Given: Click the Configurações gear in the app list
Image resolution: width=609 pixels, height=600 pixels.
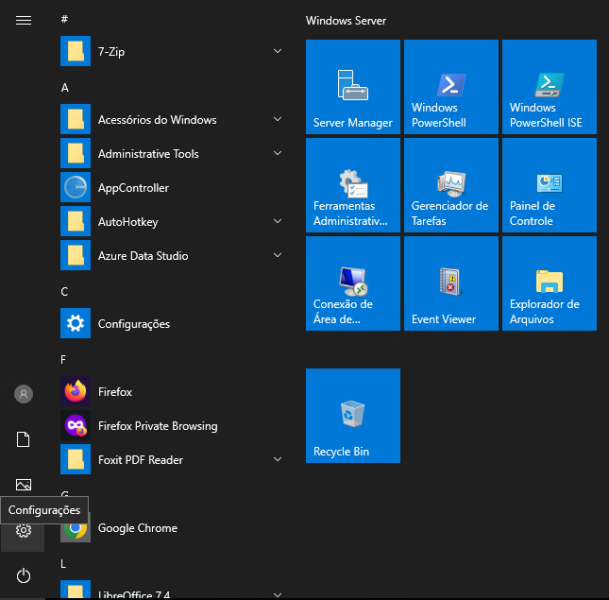Looking at the screenshot, I should (75, 323).
